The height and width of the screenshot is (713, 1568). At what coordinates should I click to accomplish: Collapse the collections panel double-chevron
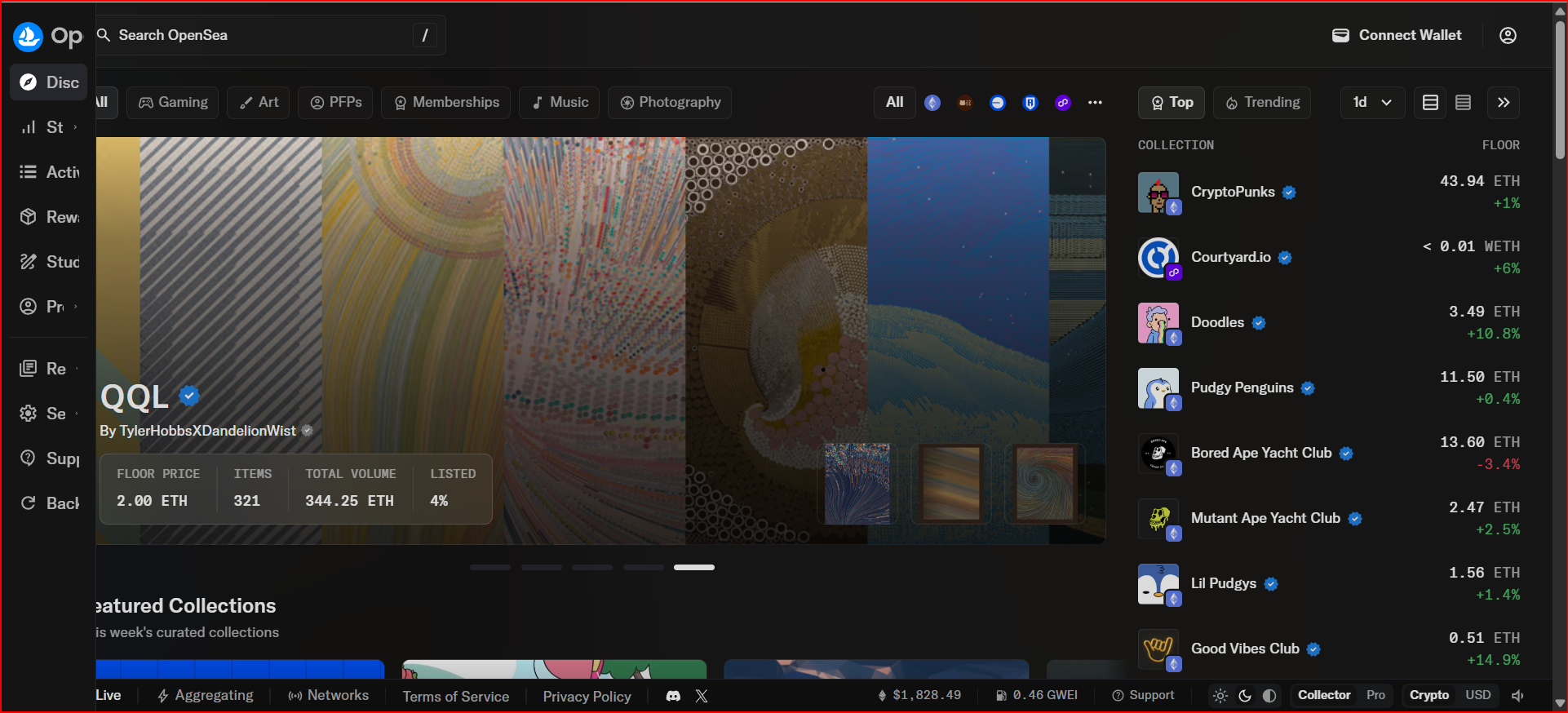click(1504, 103)
